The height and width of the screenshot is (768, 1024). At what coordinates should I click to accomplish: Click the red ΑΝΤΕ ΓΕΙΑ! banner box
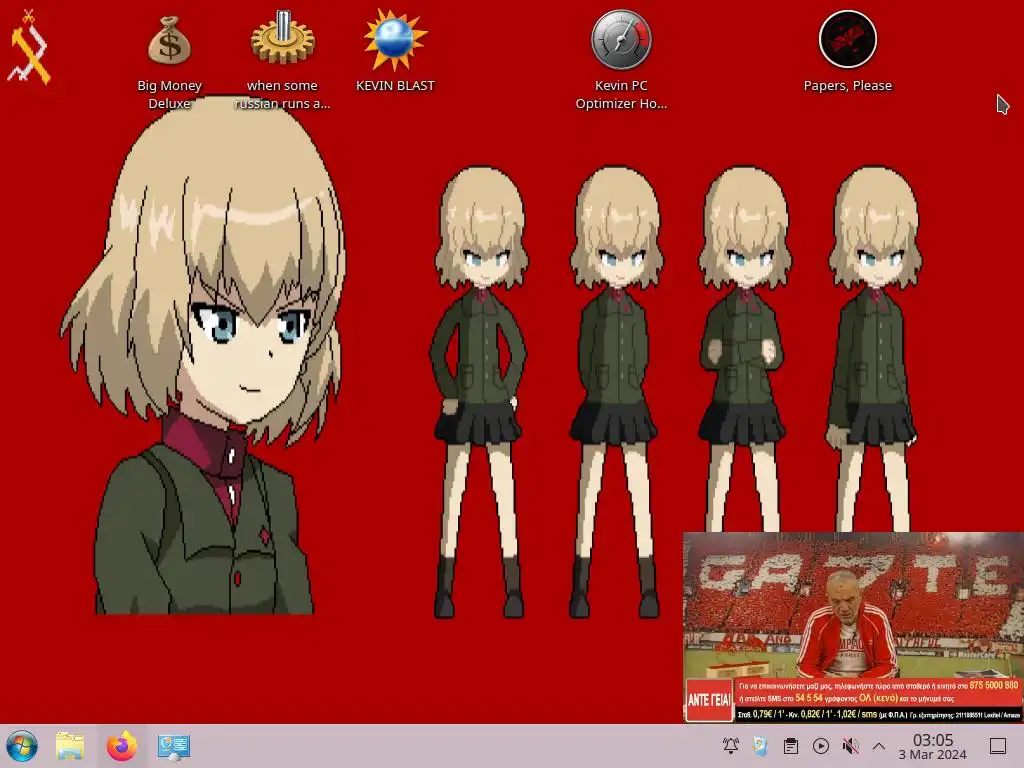pos(709,699)
